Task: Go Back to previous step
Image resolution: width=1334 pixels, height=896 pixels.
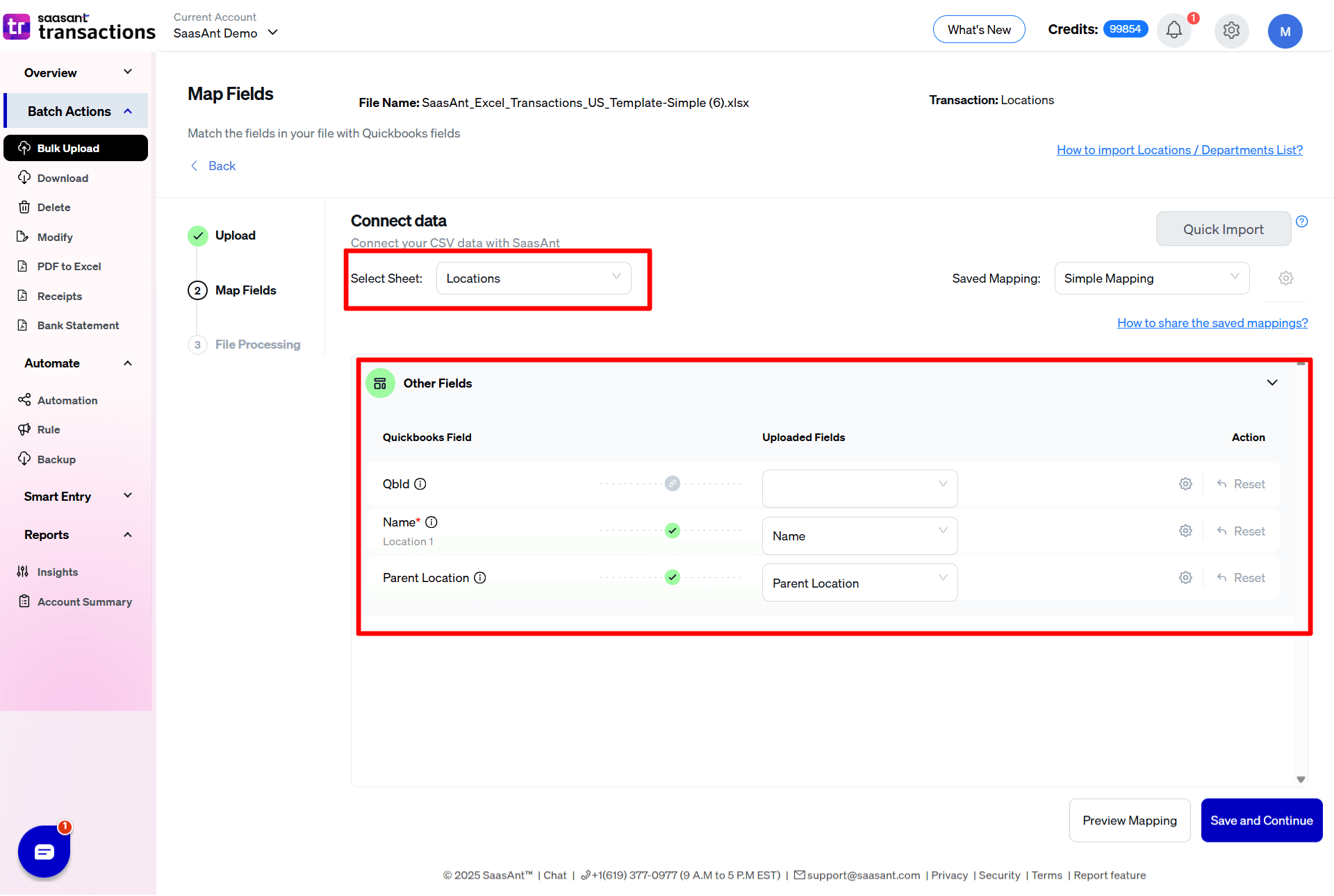Action: (x=213, y=166)
